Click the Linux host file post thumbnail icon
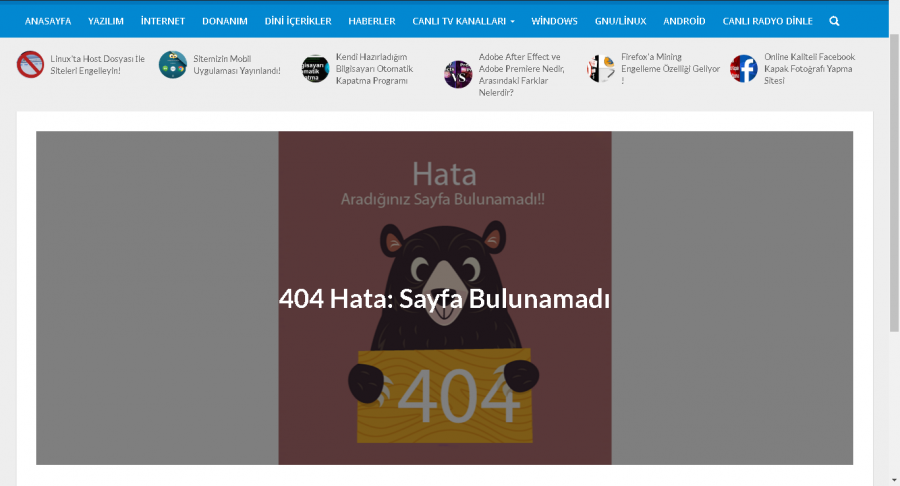 (30, 64)
